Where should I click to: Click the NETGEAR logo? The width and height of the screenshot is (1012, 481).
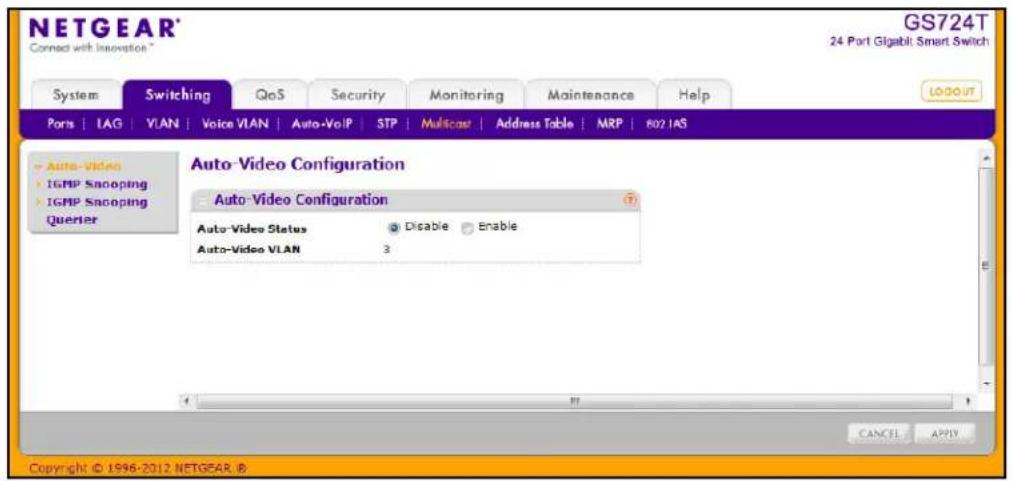103,27
